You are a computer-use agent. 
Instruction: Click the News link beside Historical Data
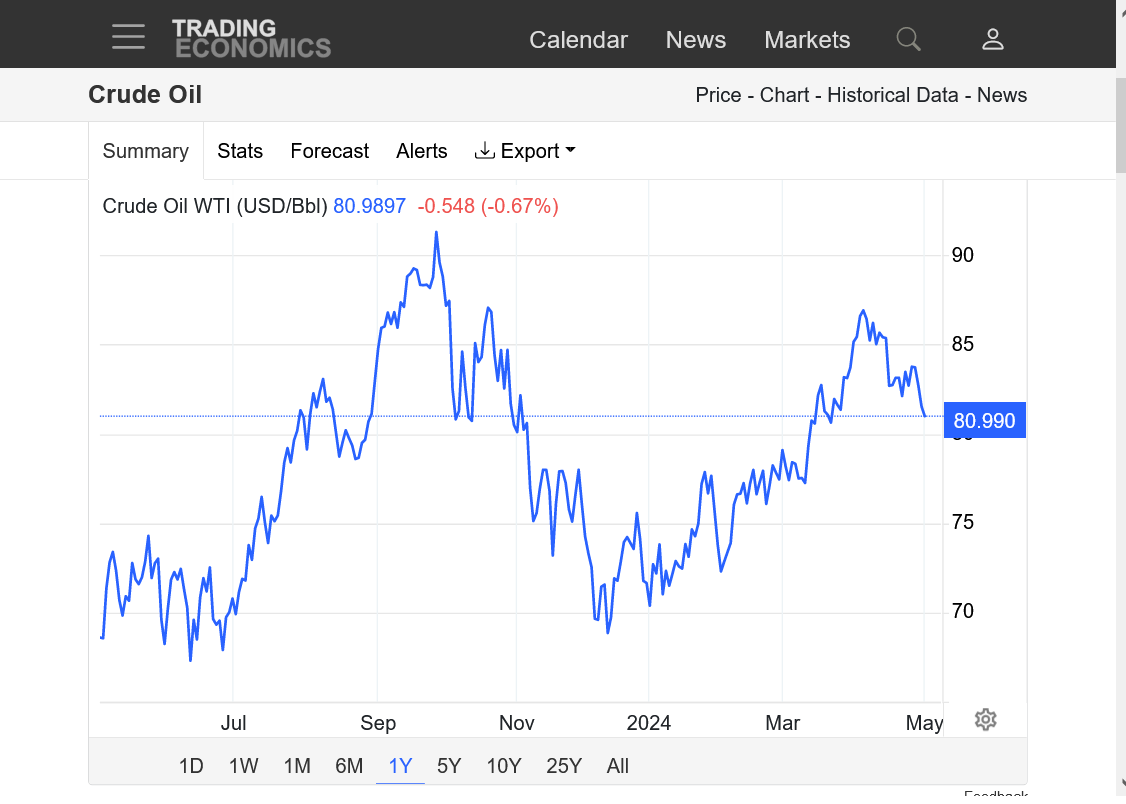tap(1002, 95)
